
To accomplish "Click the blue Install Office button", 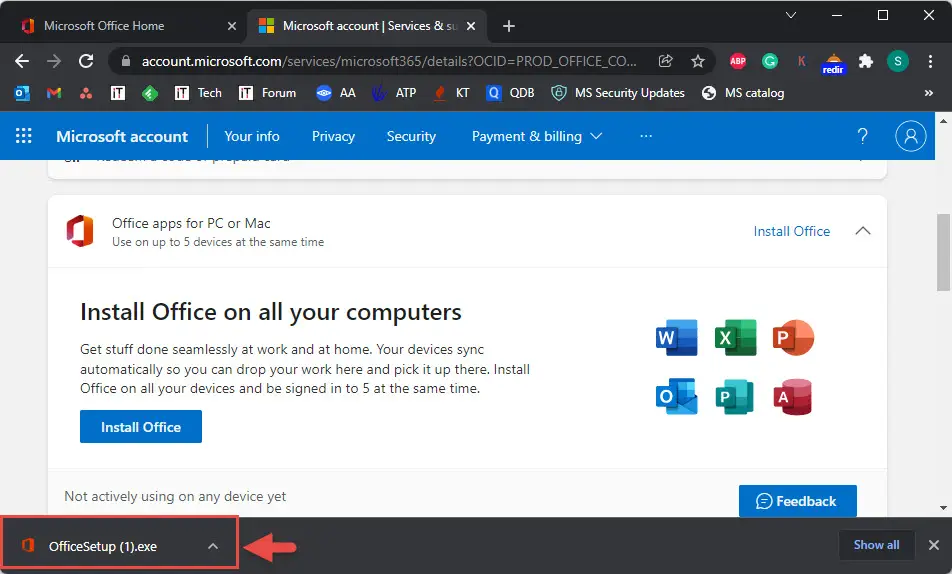I will 141,426.
